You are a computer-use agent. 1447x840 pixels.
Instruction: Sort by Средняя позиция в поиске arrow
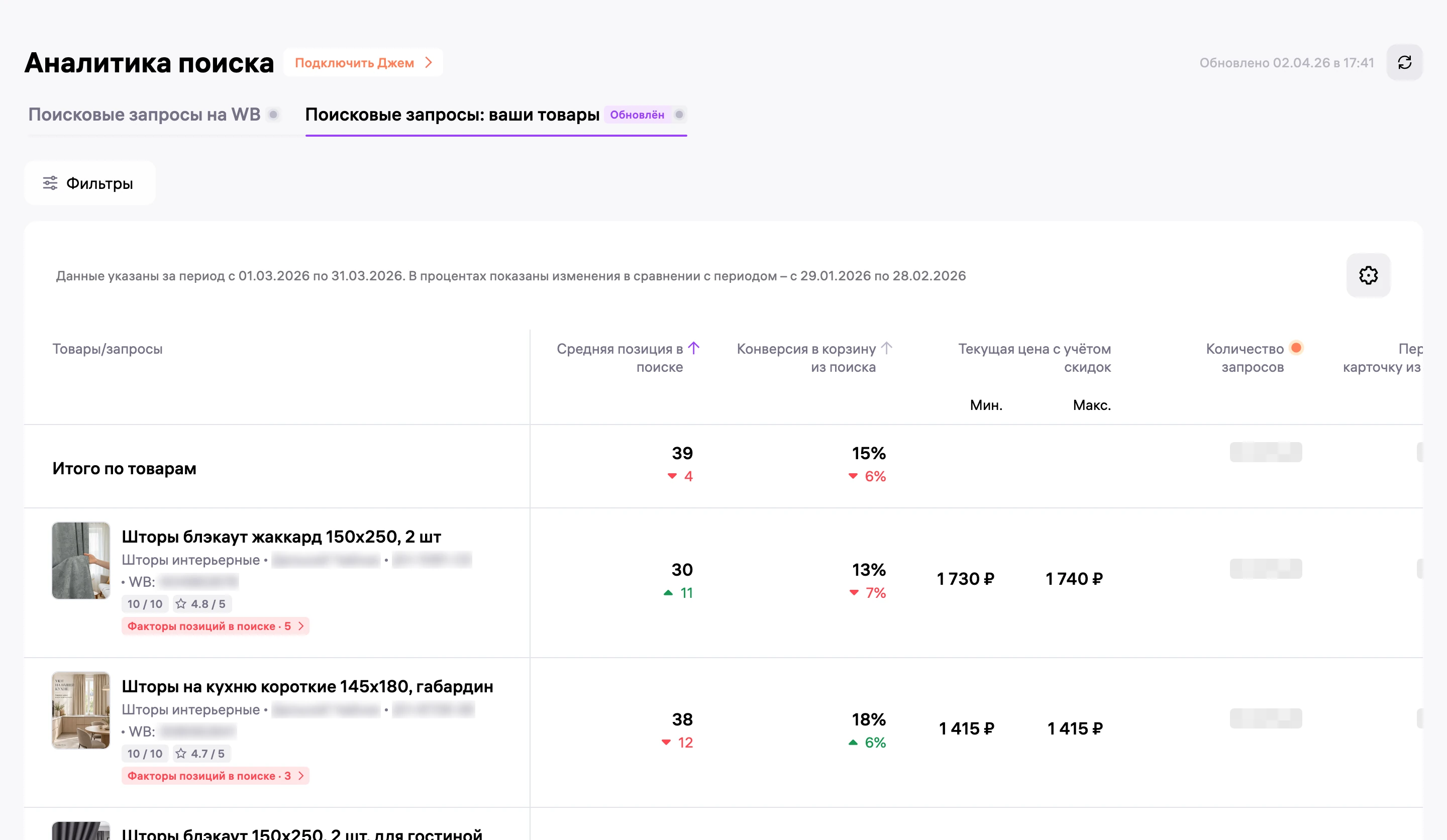[694, 348]
